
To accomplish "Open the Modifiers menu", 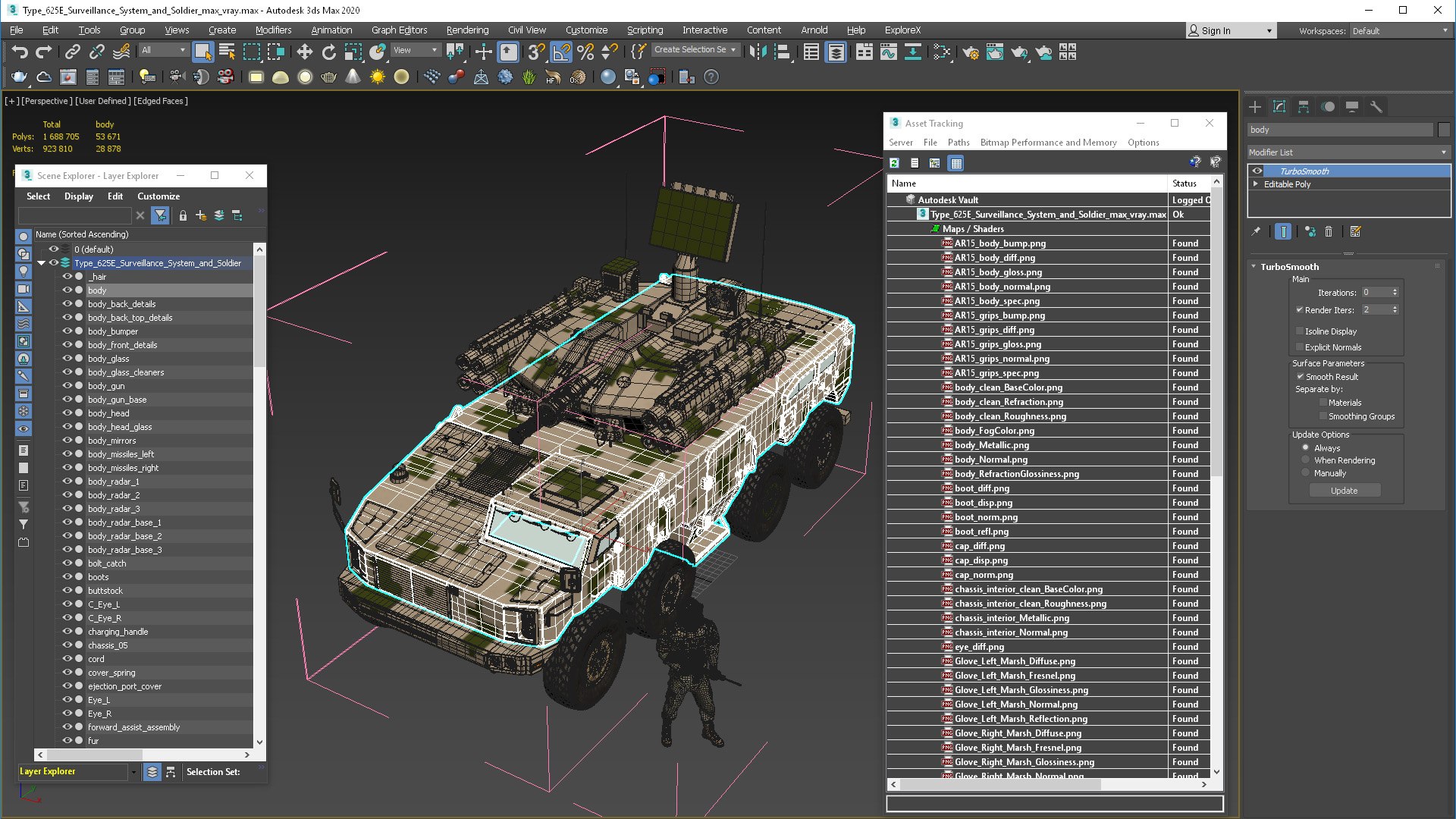I will point(273,30).
